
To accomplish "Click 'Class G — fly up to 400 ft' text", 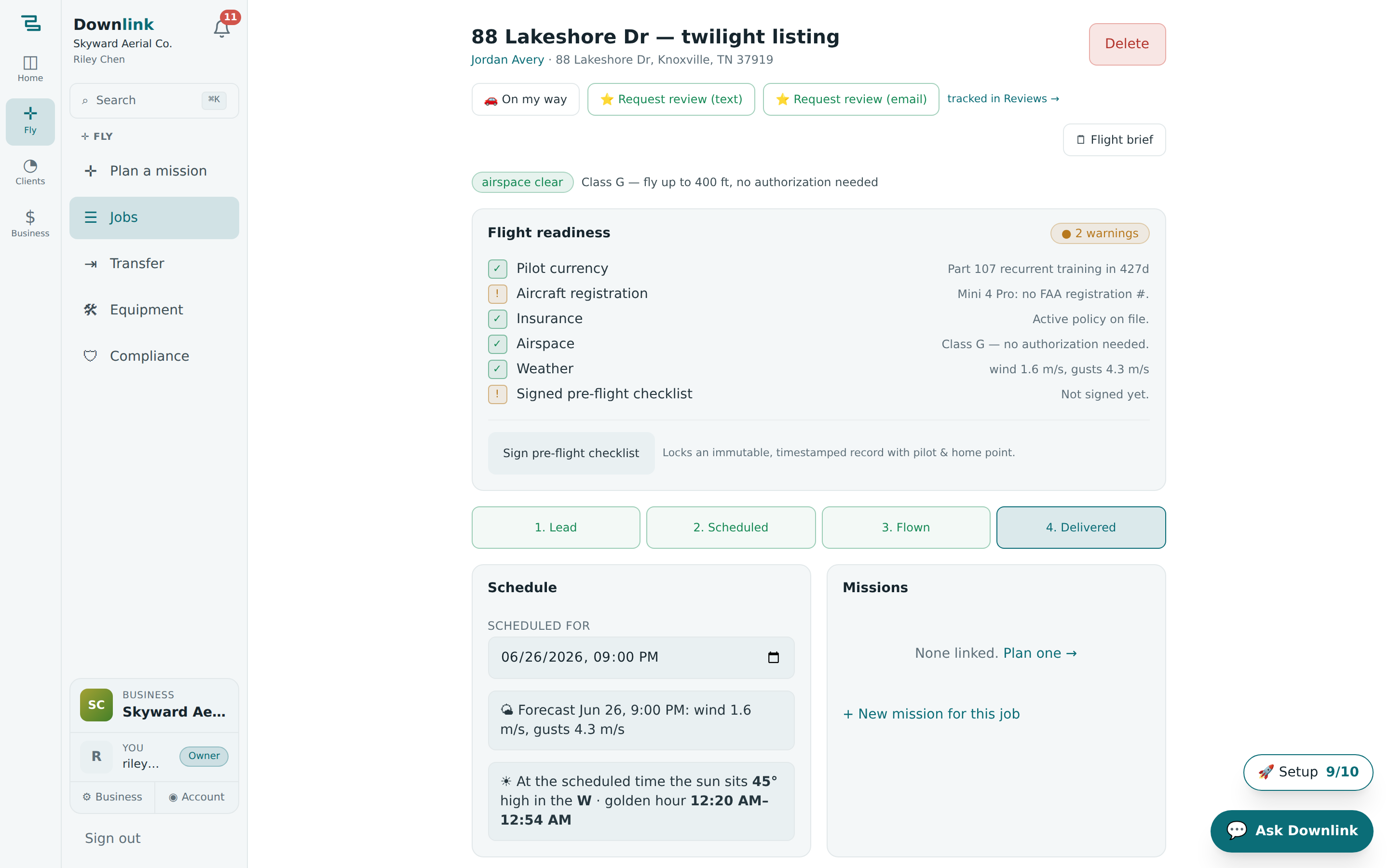I will click(x=730, y=182).
